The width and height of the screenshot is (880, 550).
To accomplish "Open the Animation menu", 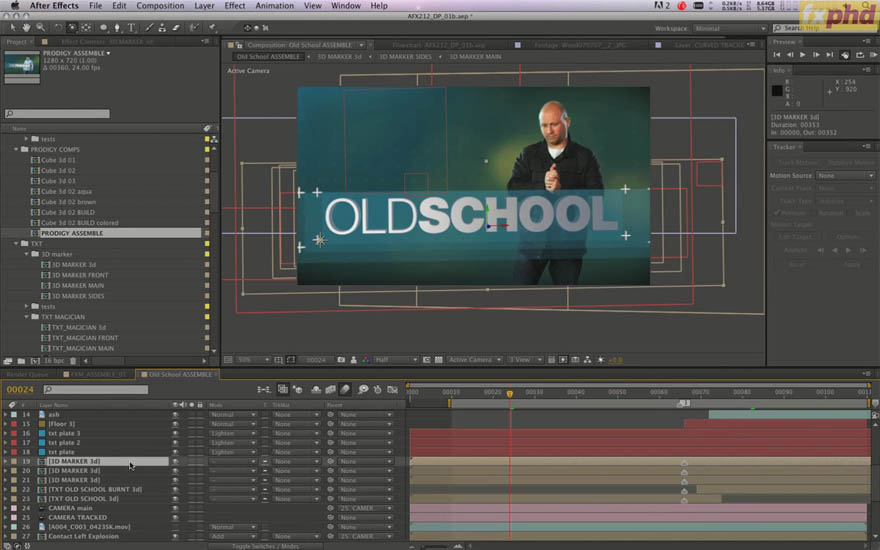I will click(x=274, y=6).
